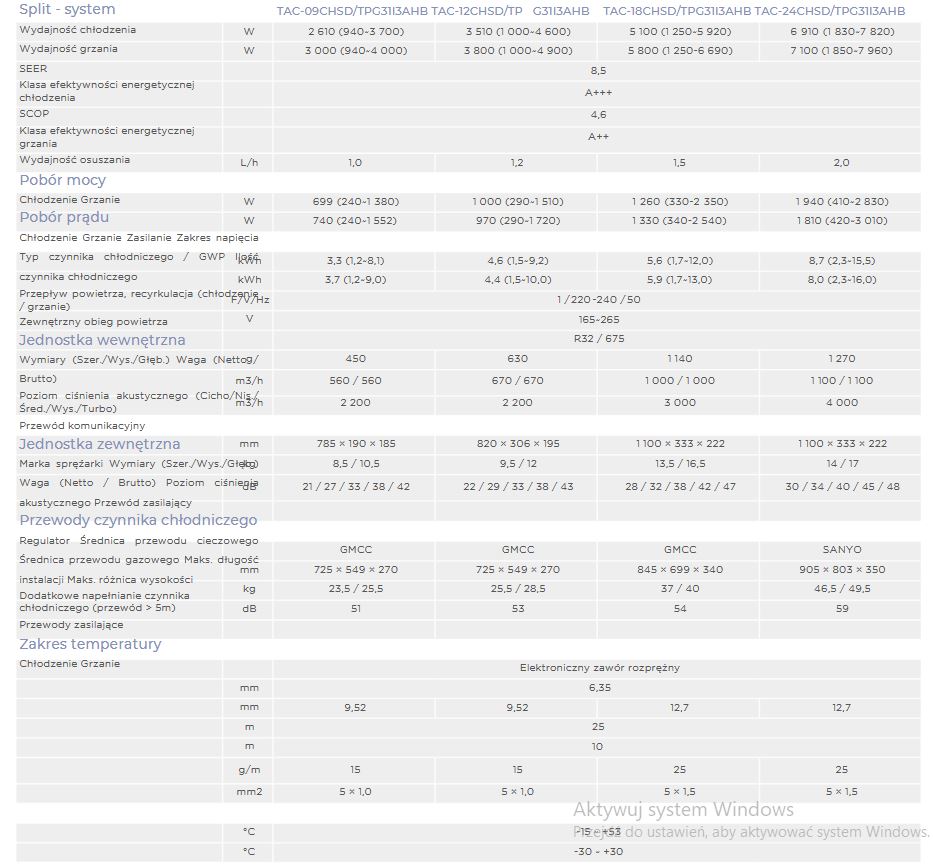Click the A+++ energy class value
This screenshot has width=933, height=868.
pos(598,92)
